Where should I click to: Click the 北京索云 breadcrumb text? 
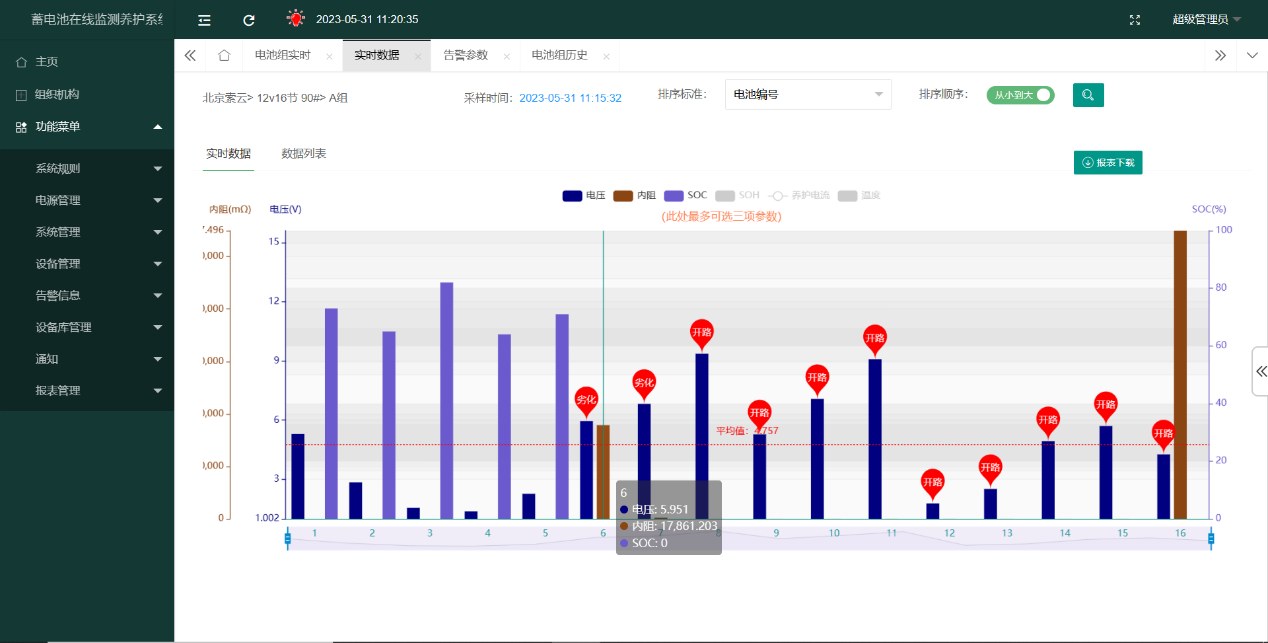coord(226,98)
